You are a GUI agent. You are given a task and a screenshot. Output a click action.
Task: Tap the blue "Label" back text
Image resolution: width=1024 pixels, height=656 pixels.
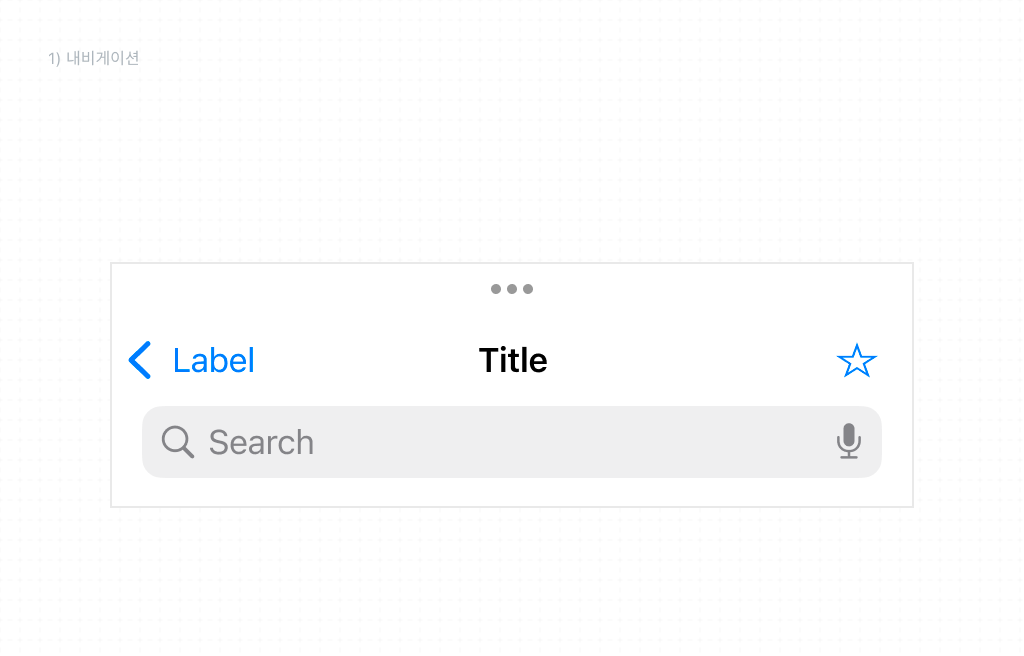pos(213,360)
